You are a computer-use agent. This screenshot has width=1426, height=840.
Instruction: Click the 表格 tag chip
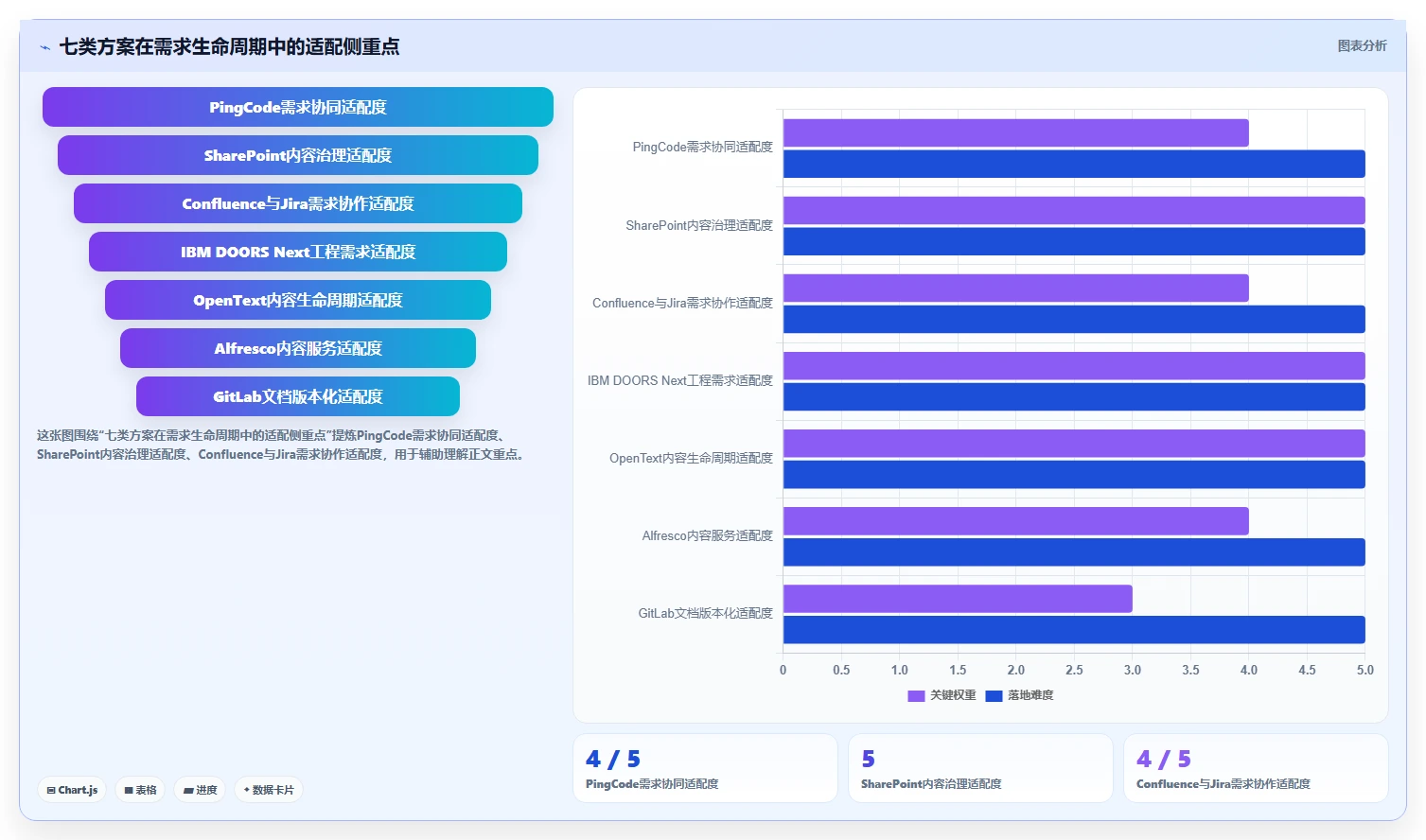(x=141, y=790)
